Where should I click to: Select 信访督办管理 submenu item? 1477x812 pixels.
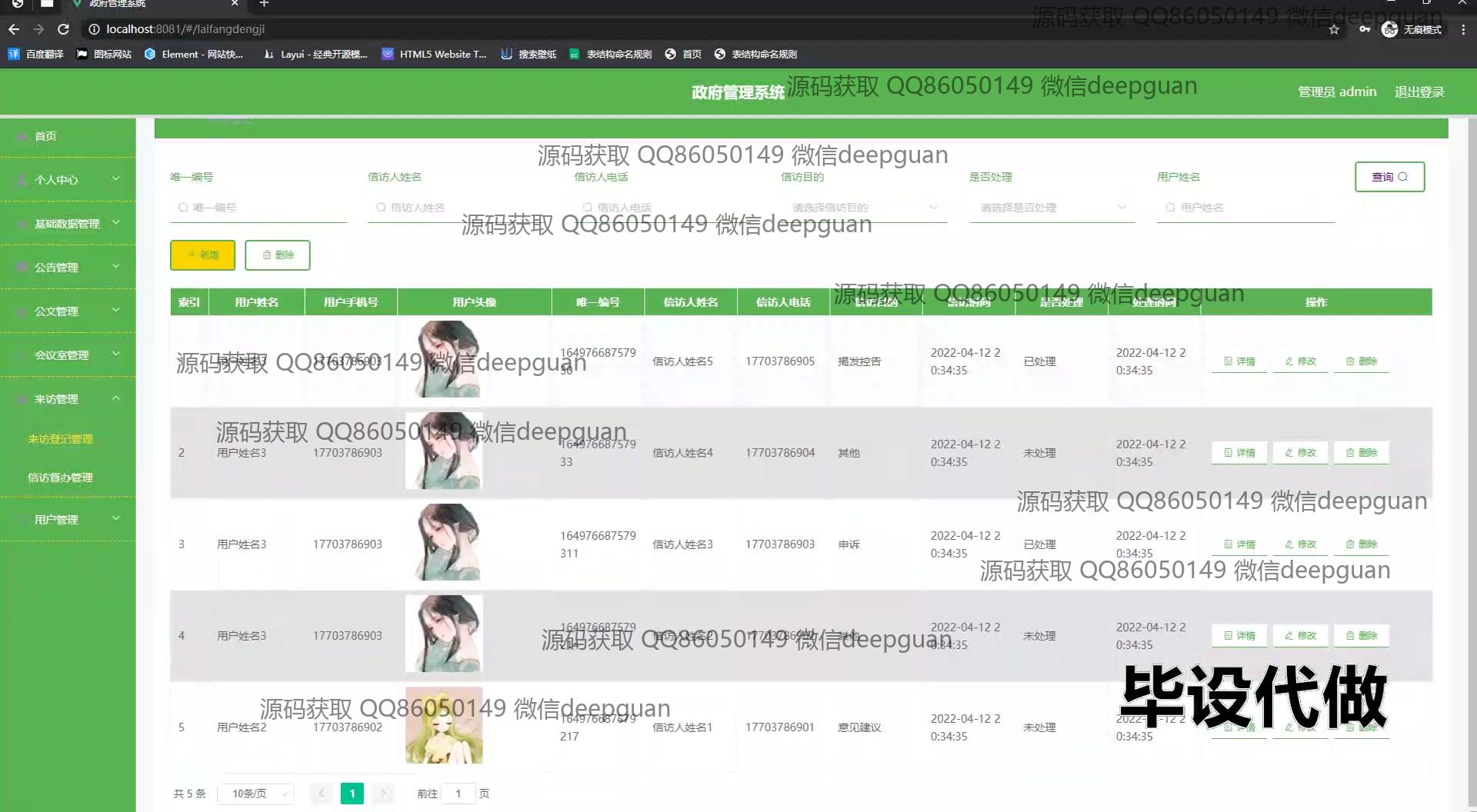[x=60, y=478]
